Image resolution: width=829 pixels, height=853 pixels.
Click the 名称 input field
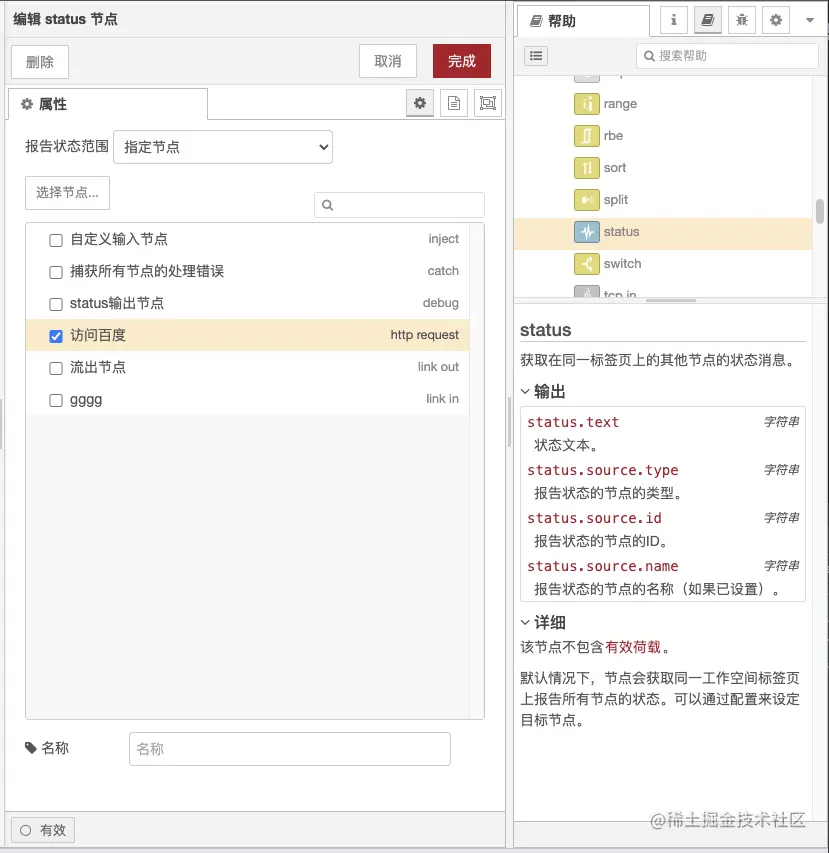click(289, 749)
